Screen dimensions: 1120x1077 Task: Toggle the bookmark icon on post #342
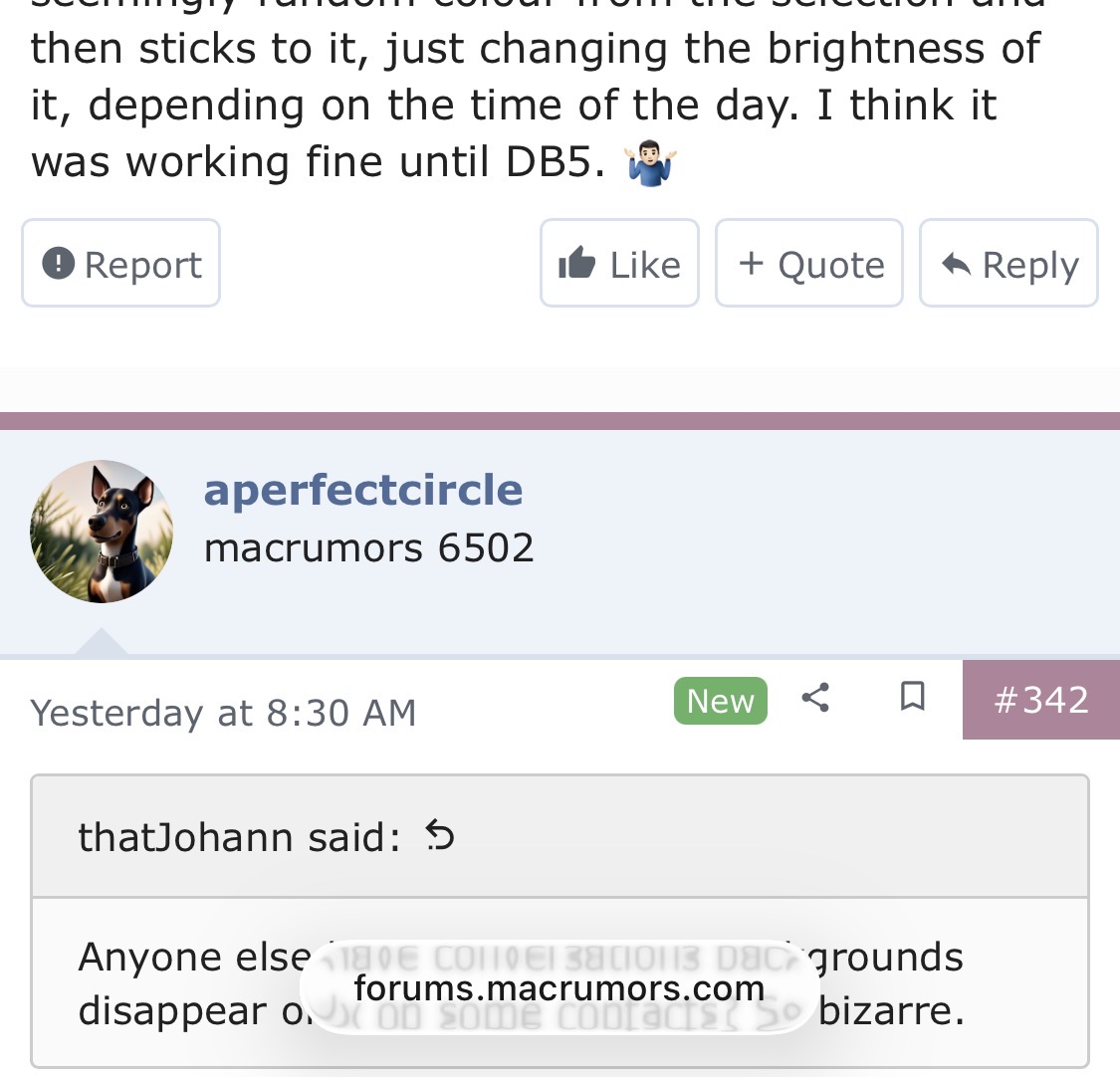click(x=912, y=697)
